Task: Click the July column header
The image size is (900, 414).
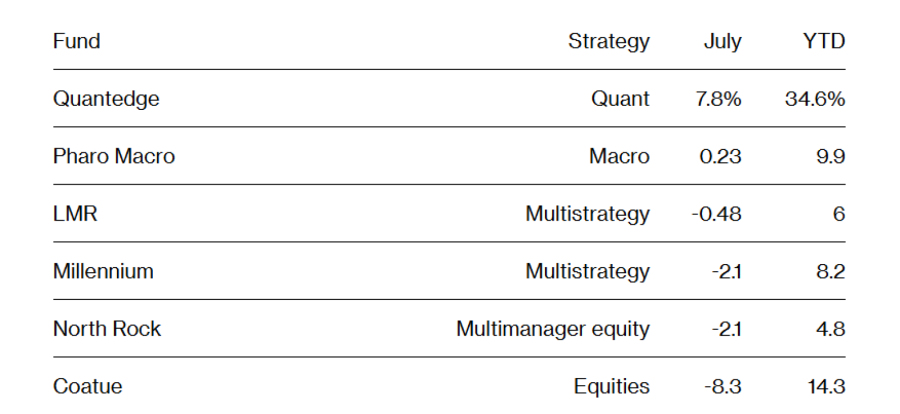Action: 723,41
